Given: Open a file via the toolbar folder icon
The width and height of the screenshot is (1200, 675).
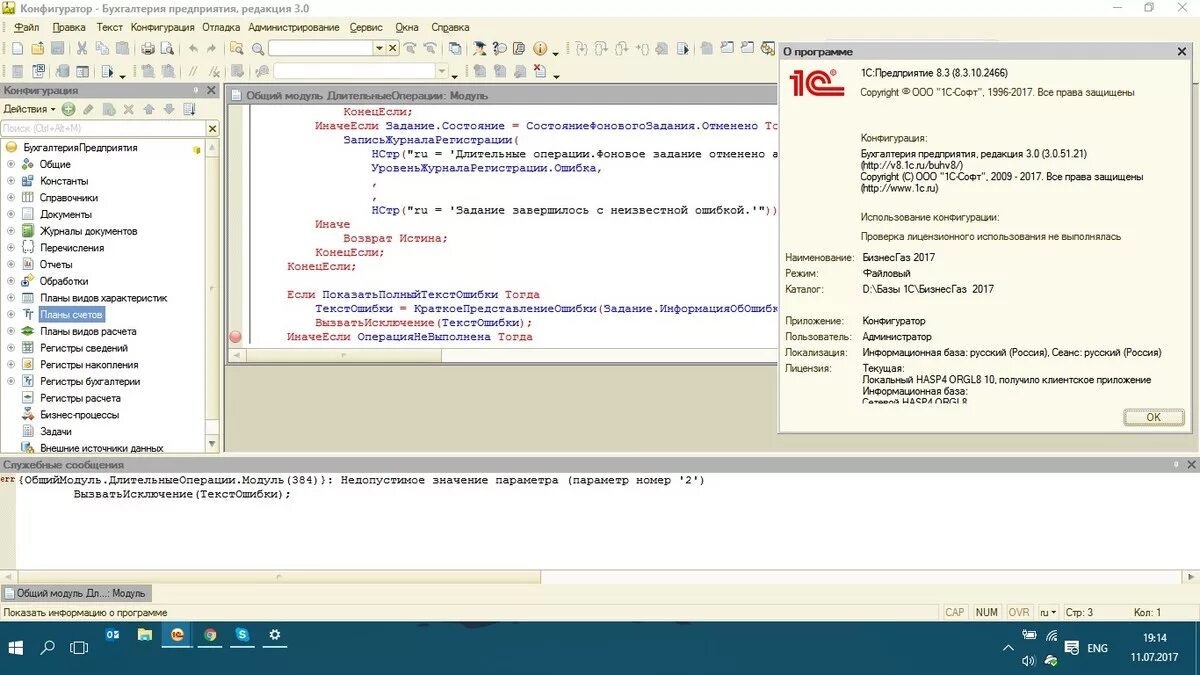Looking at the screenshot, I should pos(37,48).
